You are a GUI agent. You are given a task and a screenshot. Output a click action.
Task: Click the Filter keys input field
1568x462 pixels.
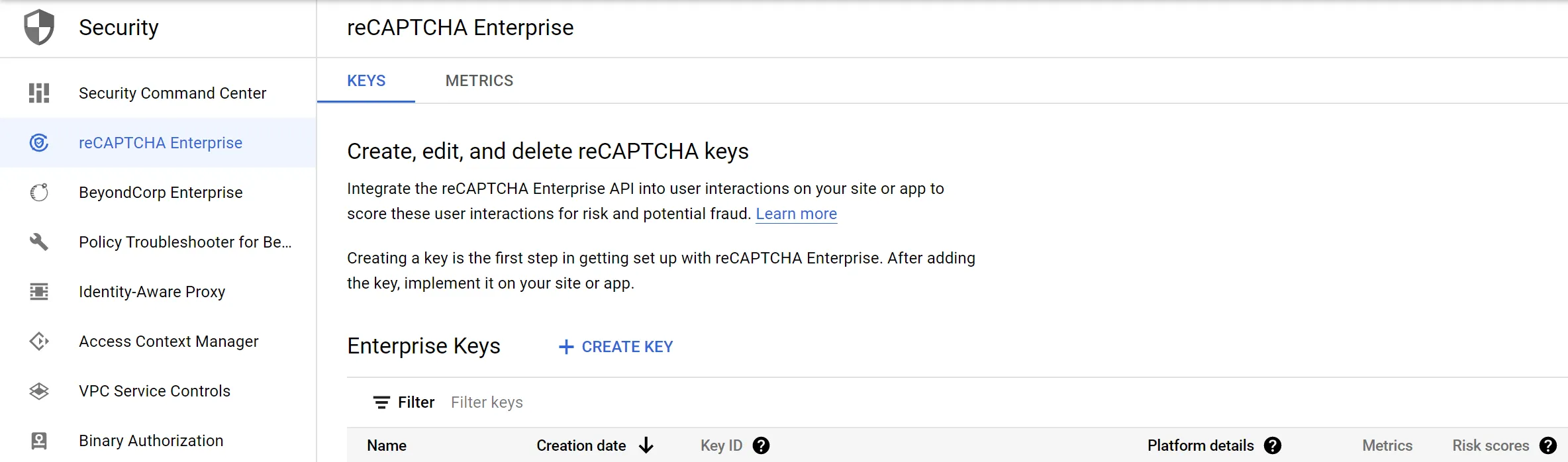click(x=596, y=402)
